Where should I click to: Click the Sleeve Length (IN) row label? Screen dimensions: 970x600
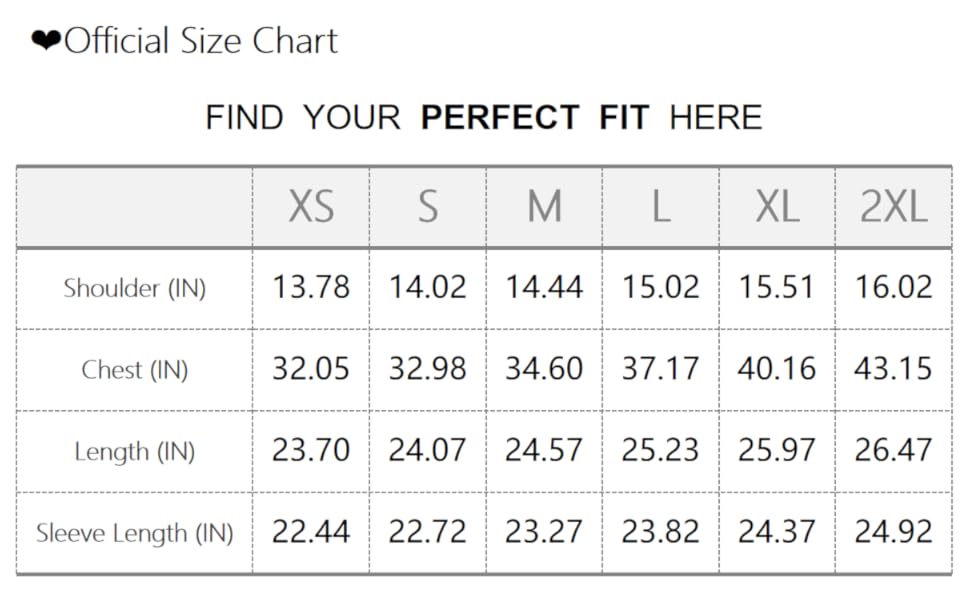pos(135,533)
